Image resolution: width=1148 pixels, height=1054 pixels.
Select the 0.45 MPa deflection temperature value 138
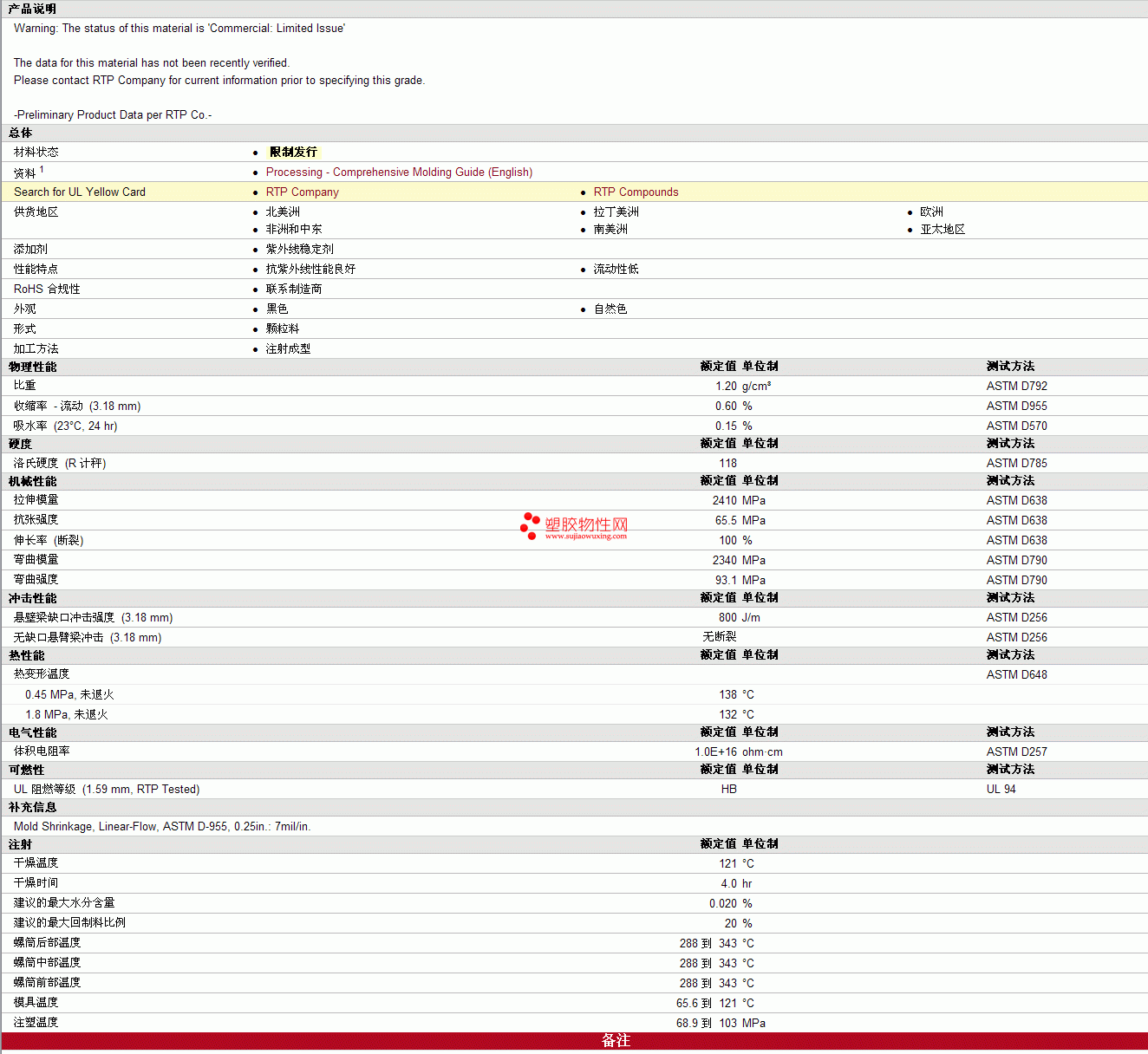[x=728, y=695]
